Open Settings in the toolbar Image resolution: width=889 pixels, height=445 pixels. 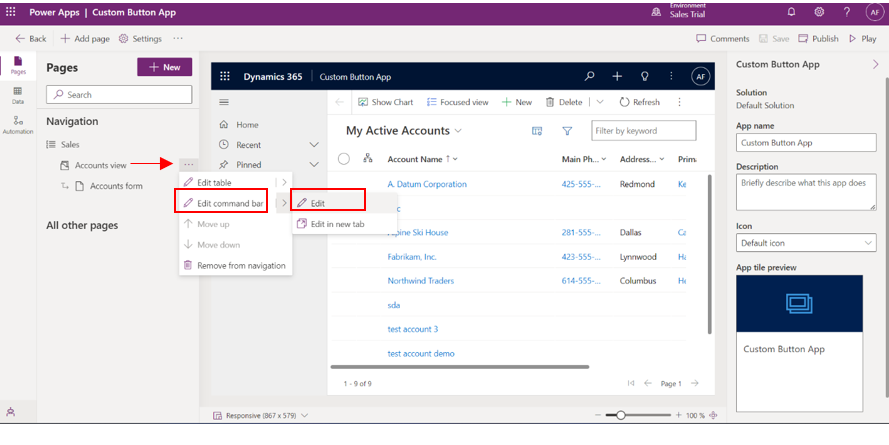click(x=140, y=39)
